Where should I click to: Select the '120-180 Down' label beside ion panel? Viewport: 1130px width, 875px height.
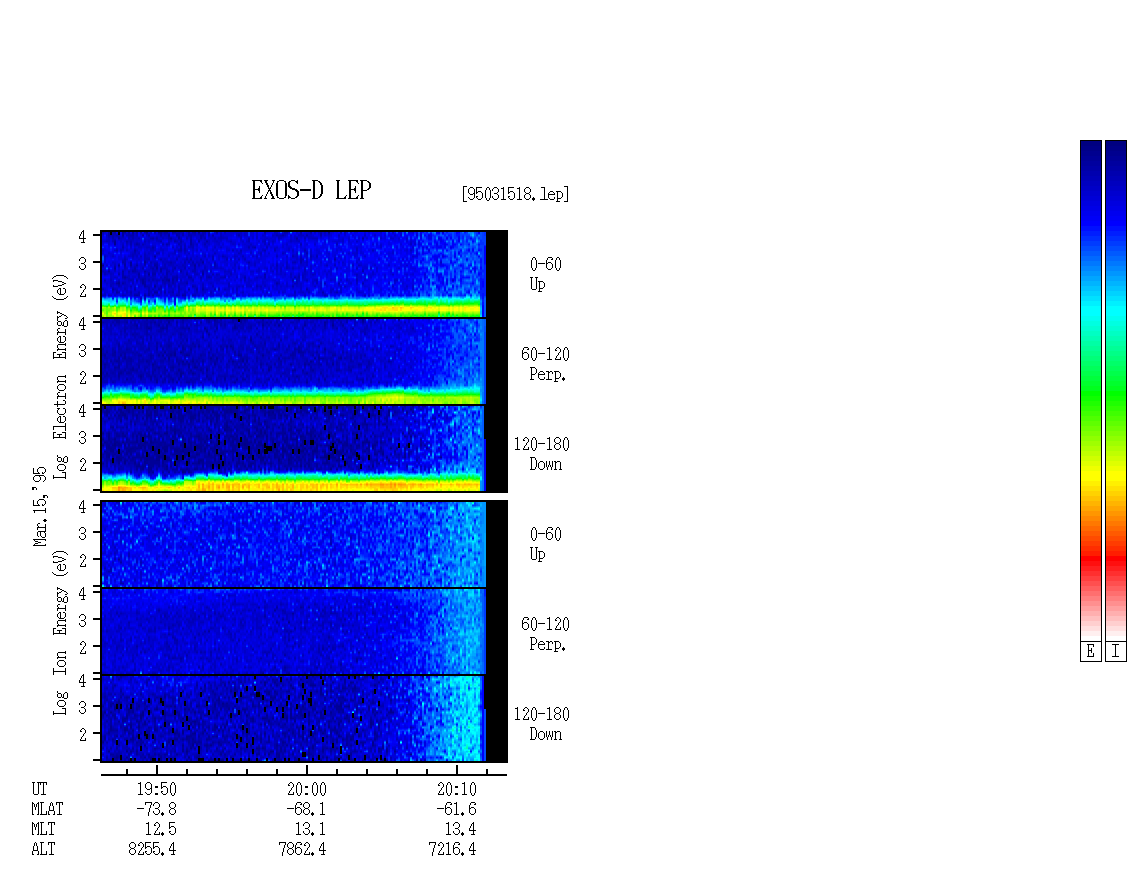click(542, 724)
